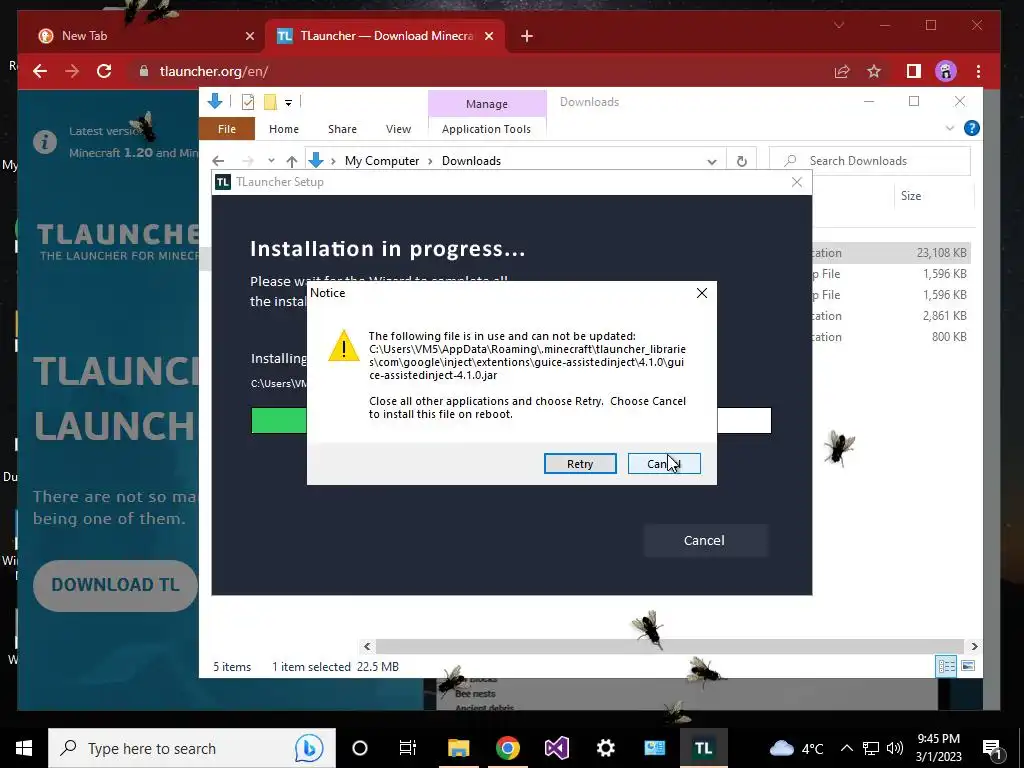Open the File tab in File Explorer

(x=227, y=129)
